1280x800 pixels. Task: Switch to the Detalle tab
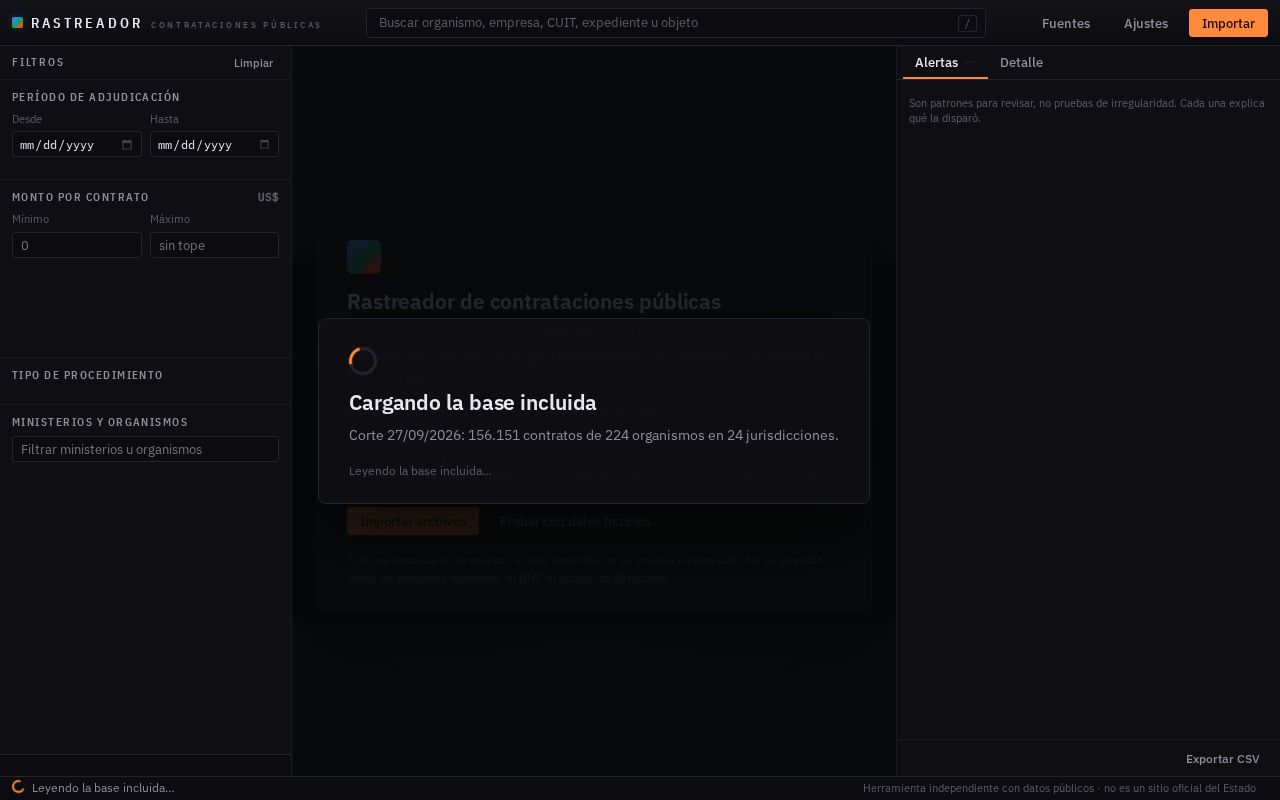pyautogui.click(x=1021, y=62)
